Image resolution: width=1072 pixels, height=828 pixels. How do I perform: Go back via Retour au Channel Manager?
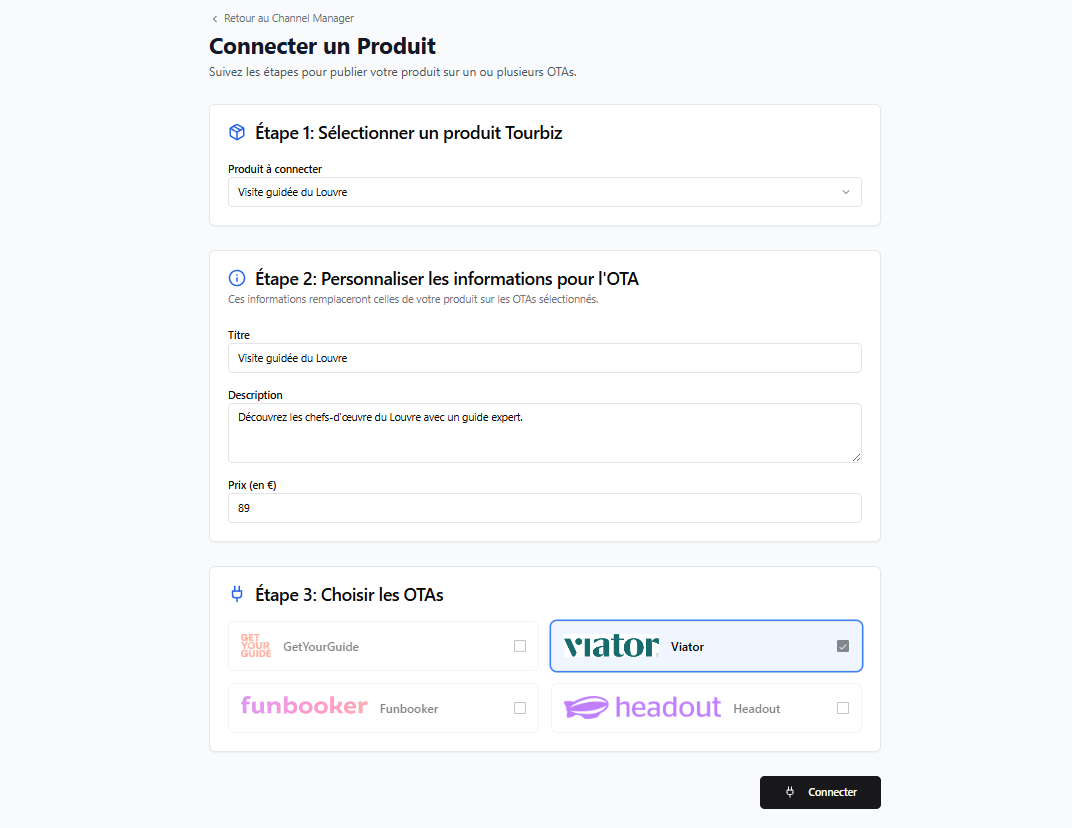(x=288, y=18)
